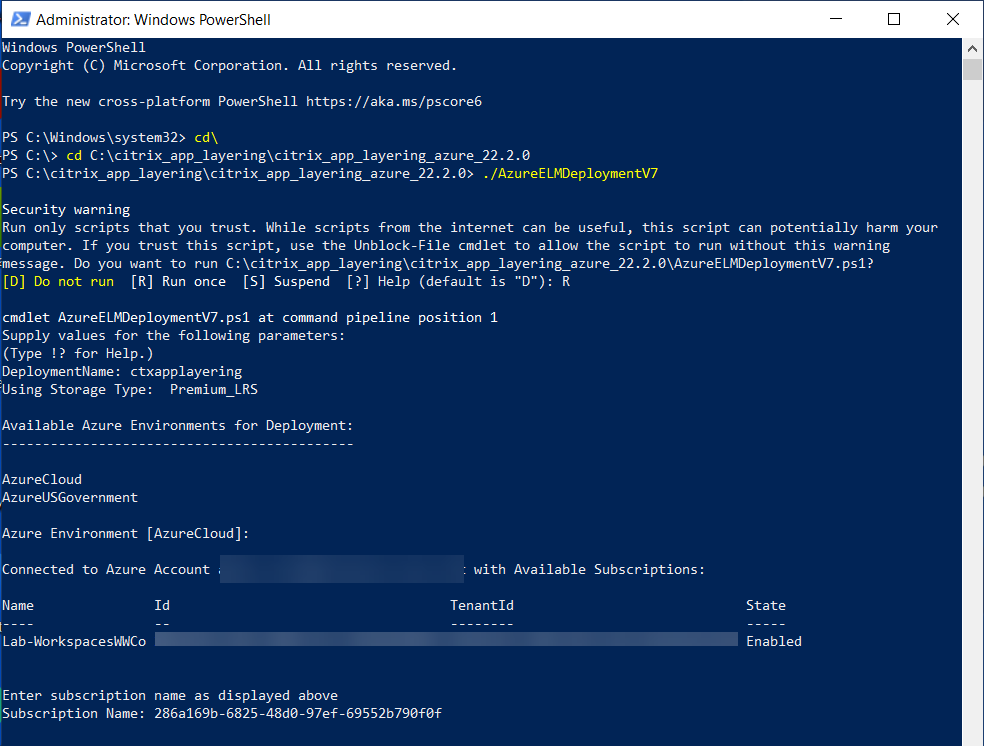This screenshot has width=984, height=746.
Task: Click the 'Enter subscription name as displayed above' line
Action: tap(170, 695)
